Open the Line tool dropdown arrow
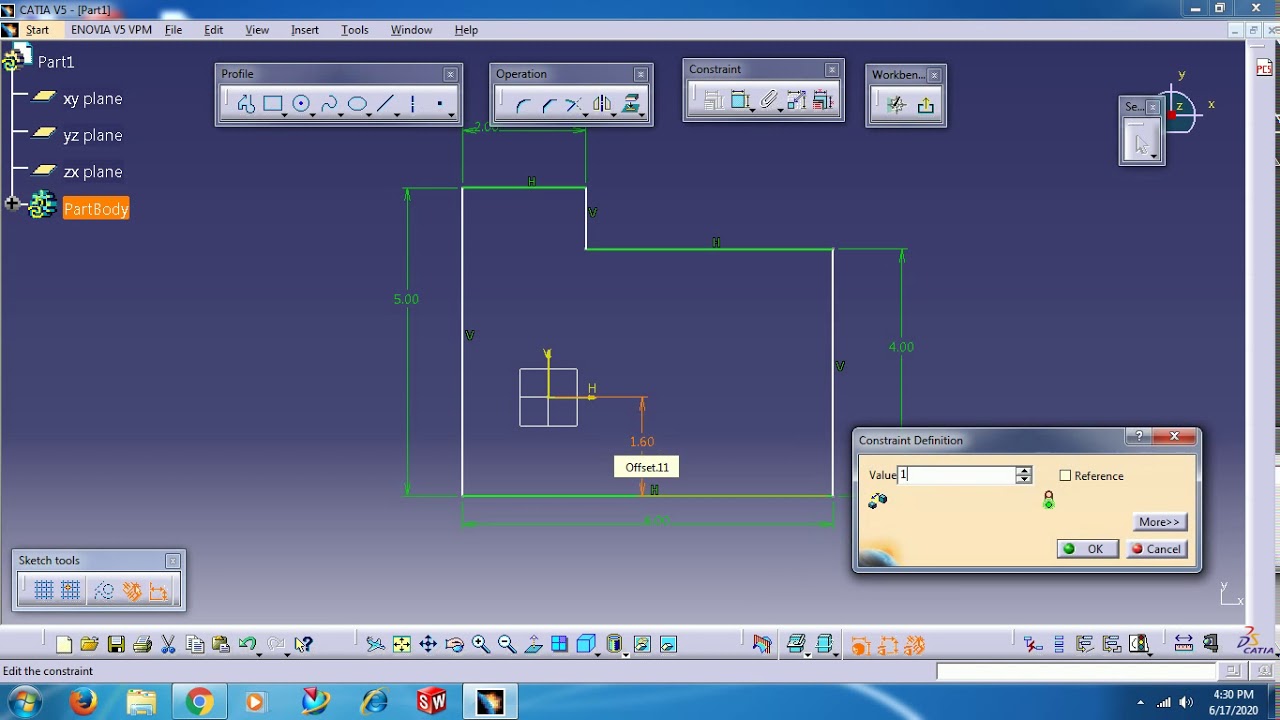 tap(397, 115)
